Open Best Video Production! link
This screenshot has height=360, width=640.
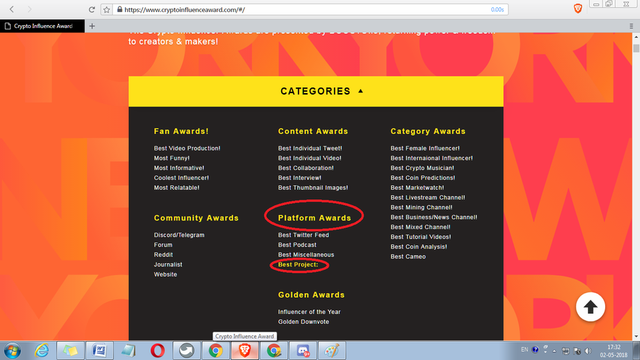187,148
